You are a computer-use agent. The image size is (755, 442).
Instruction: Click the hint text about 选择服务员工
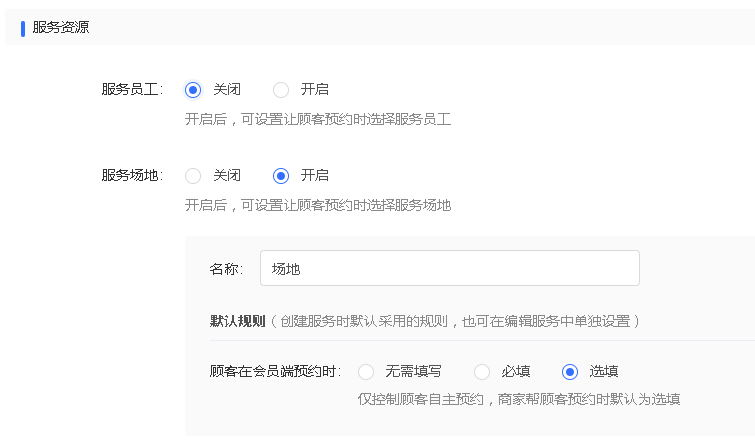pos(318,119)
